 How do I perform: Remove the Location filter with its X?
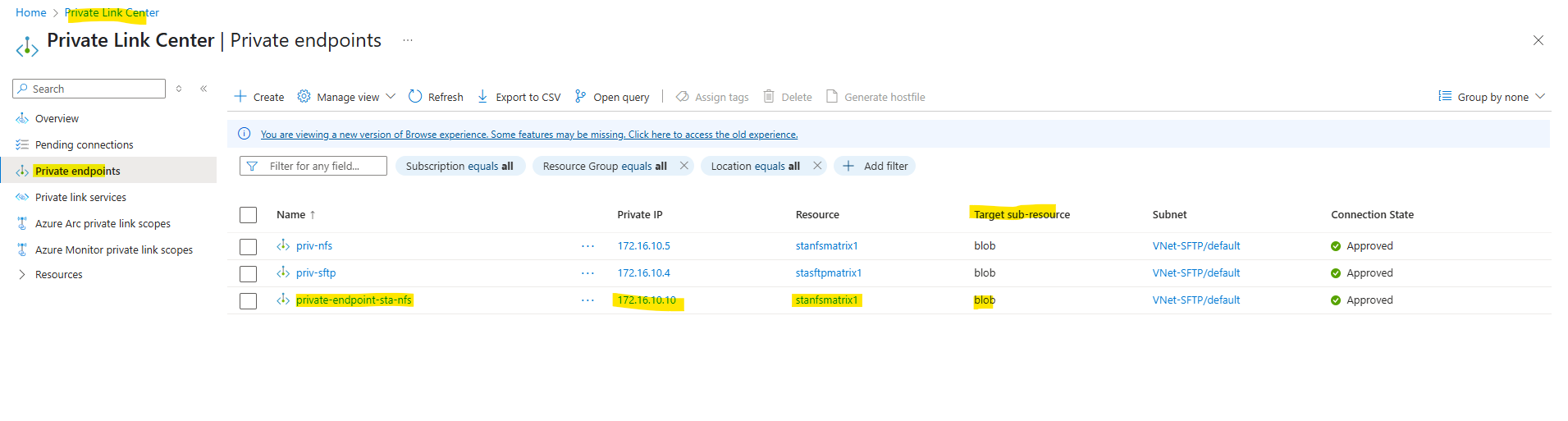point(817,166)
